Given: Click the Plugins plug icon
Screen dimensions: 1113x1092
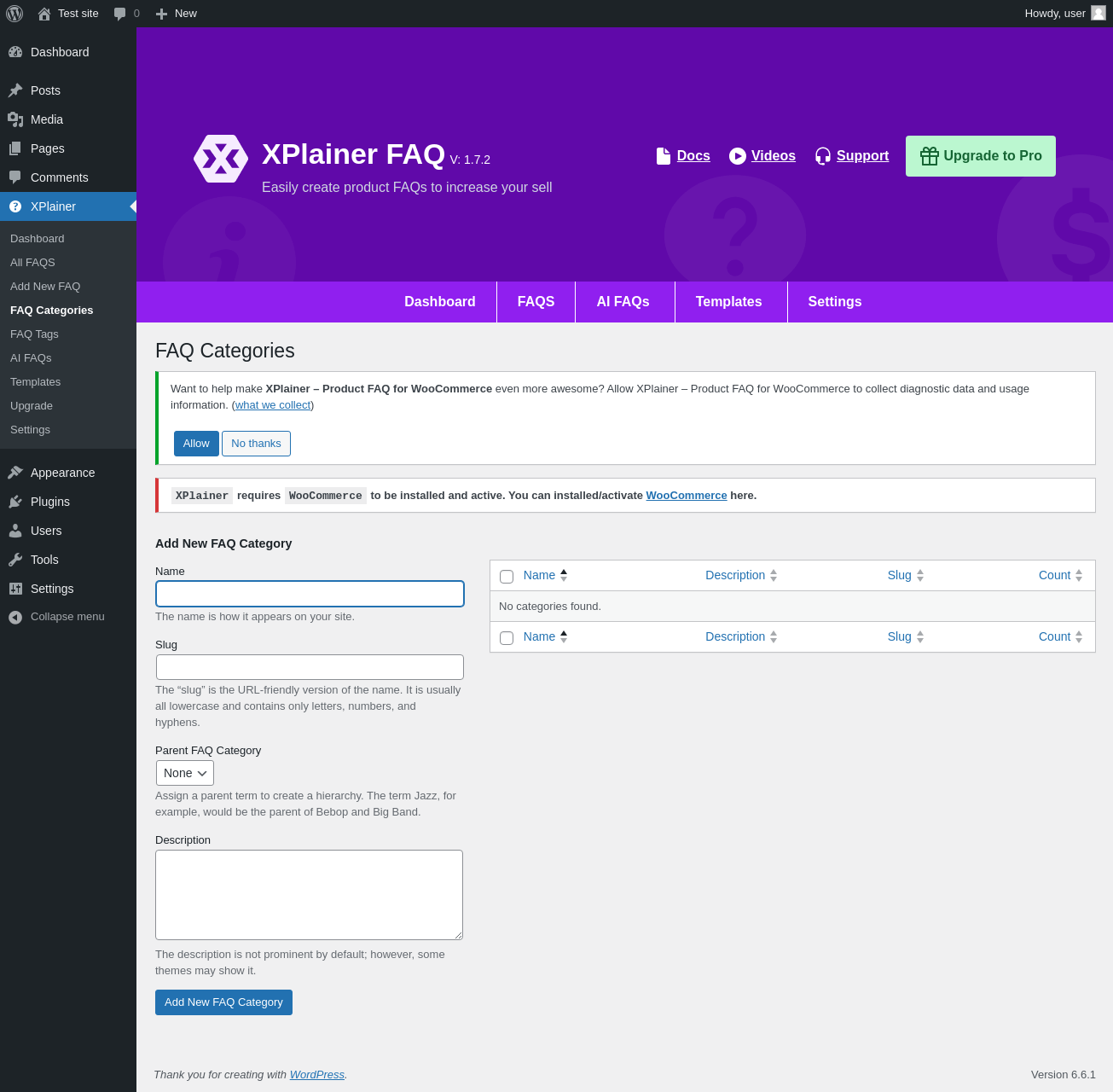Looking at the screenshot, I should 15,502.
